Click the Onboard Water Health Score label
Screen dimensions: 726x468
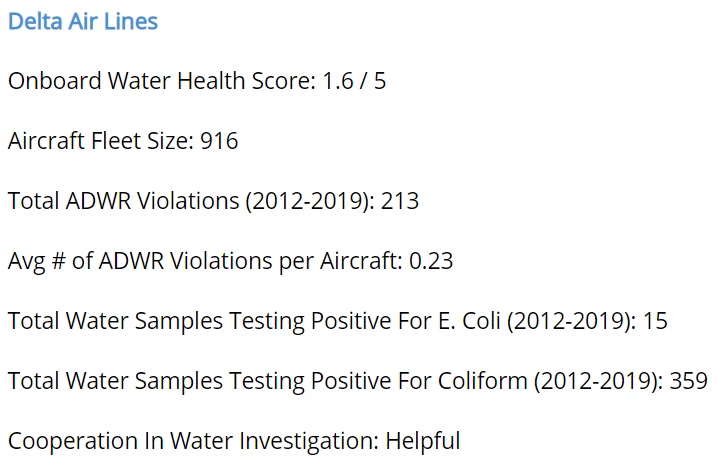pyautogui.click(x=160, y=81)
